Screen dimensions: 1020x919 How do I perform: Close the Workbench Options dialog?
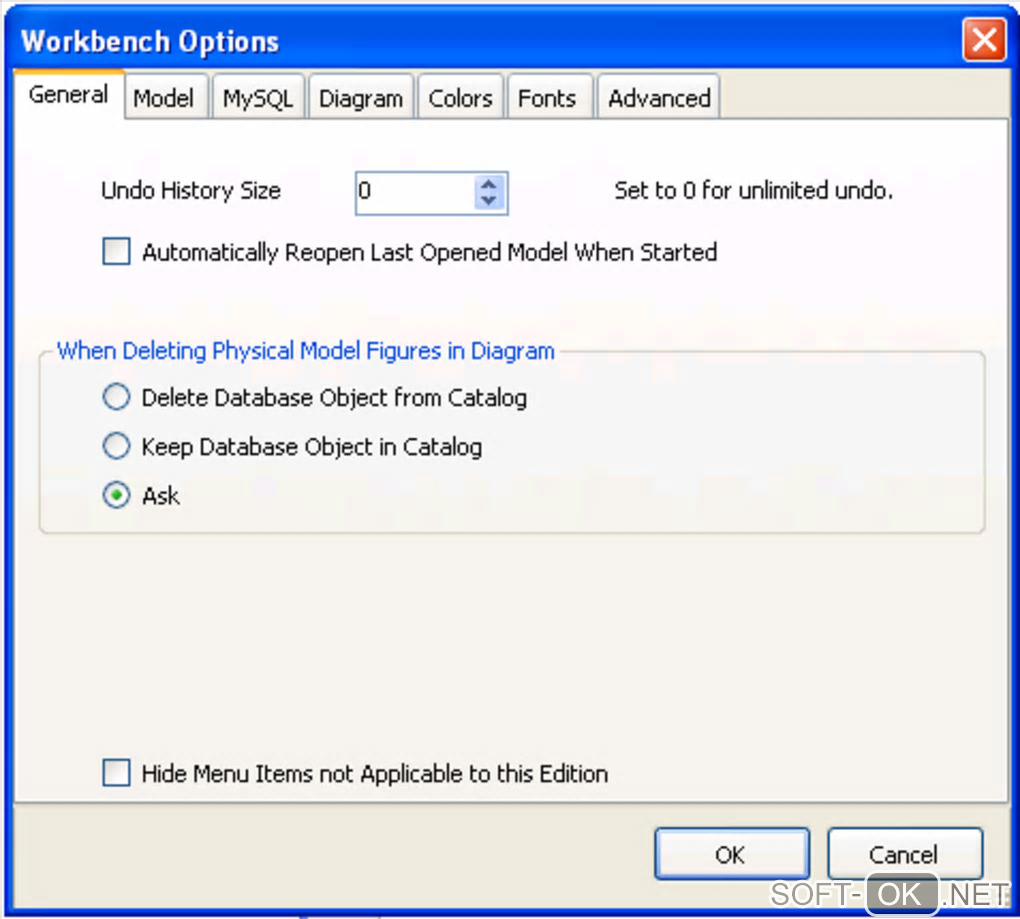(x=984, y=41)
